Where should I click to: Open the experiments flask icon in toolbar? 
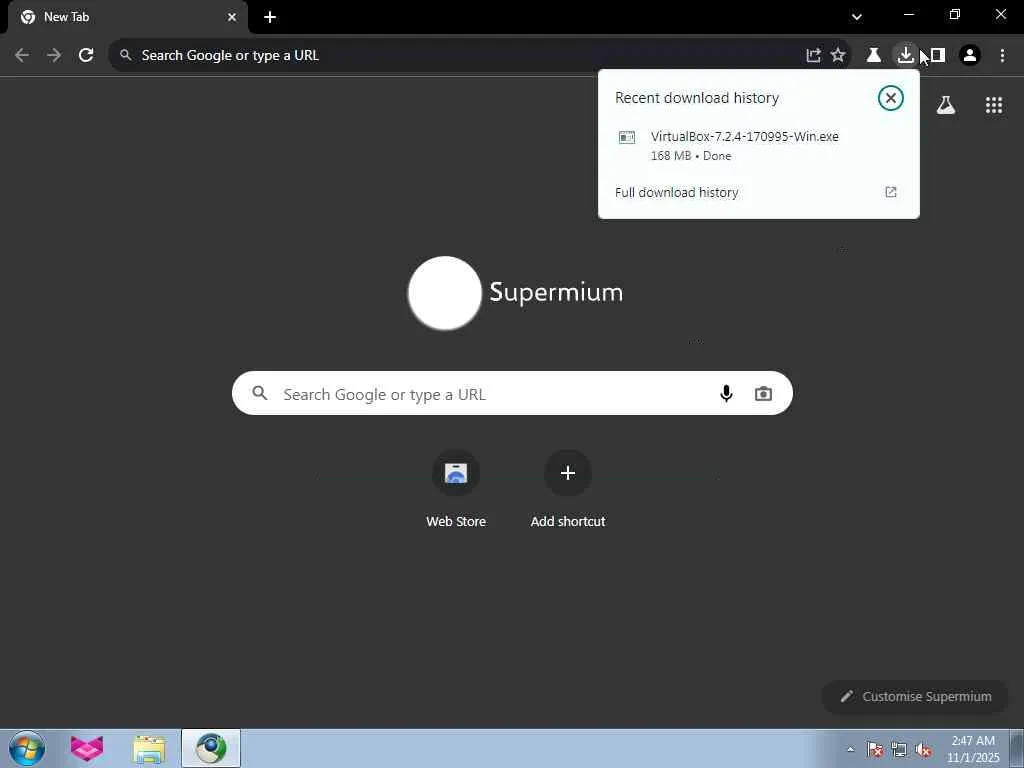click(873, 56)
